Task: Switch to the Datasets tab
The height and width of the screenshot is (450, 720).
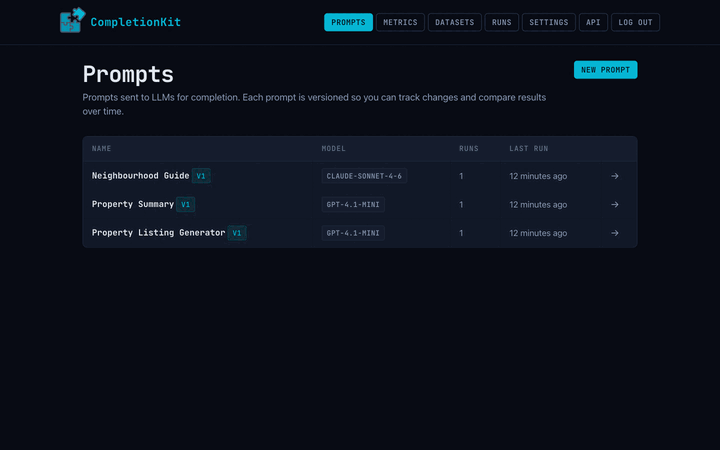Action: click(x=454, y=22)
